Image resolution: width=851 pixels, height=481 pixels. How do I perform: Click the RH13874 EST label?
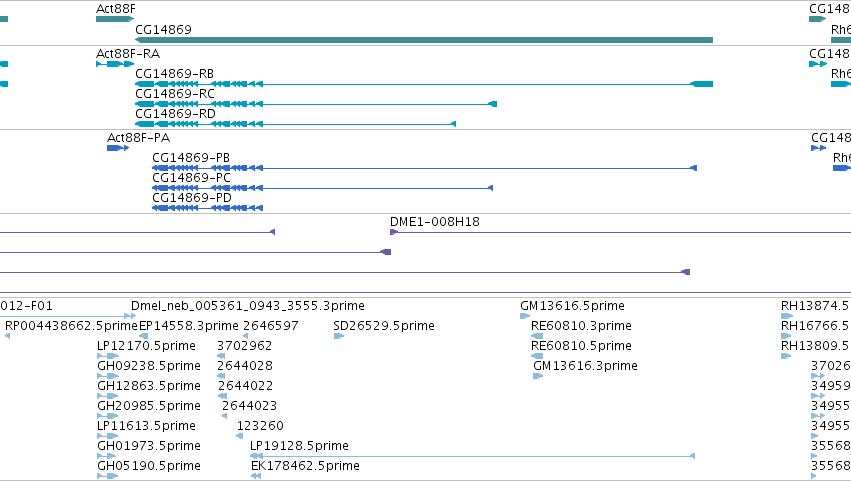pyautogui.click(x=816, y=306)
